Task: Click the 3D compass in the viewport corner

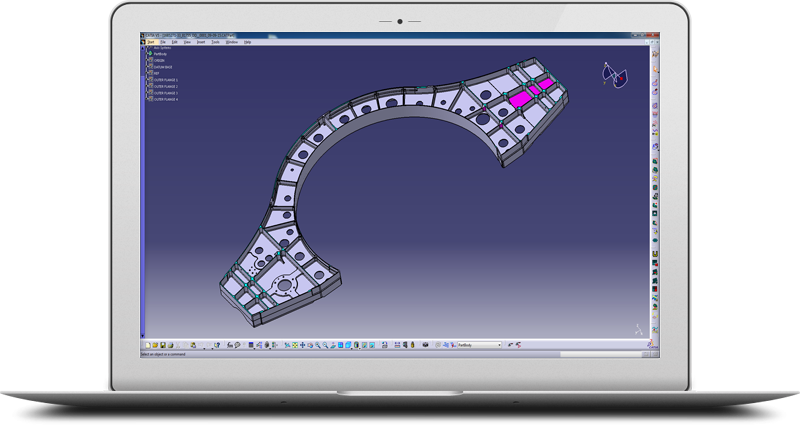Action: [612, 74]
